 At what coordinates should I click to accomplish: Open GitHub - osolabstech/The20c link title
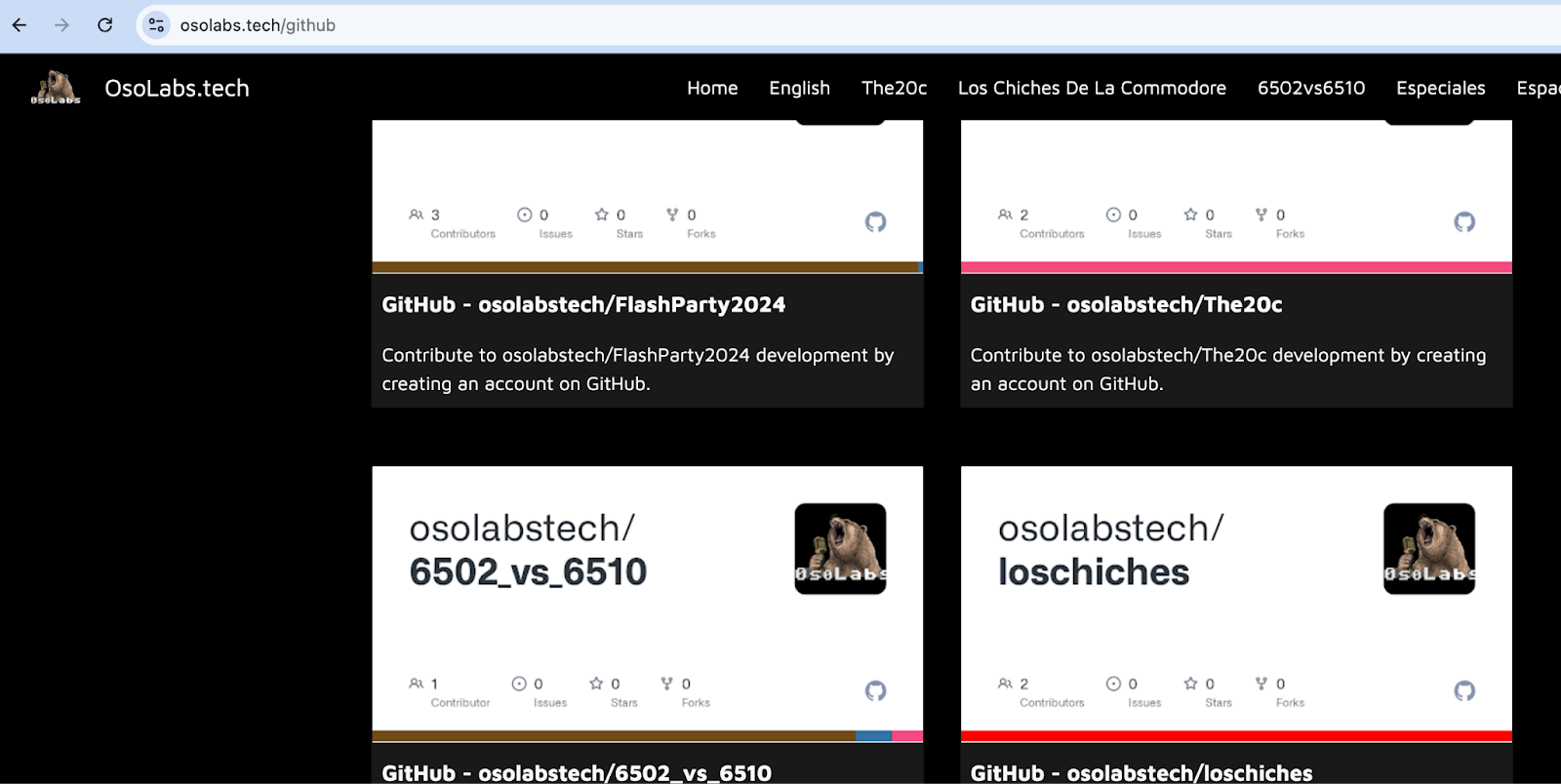click(x=1126, y=305)
